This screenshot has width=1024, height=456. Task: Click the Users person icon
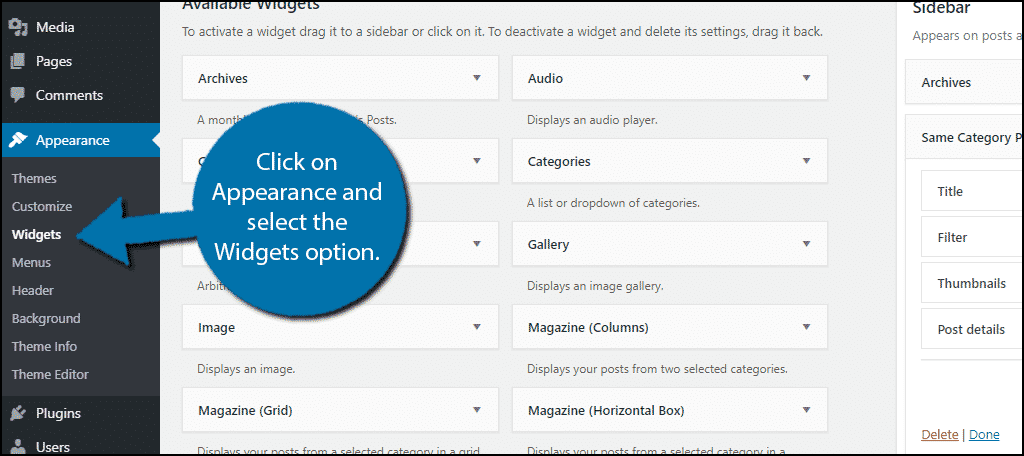tap(18, 447)
